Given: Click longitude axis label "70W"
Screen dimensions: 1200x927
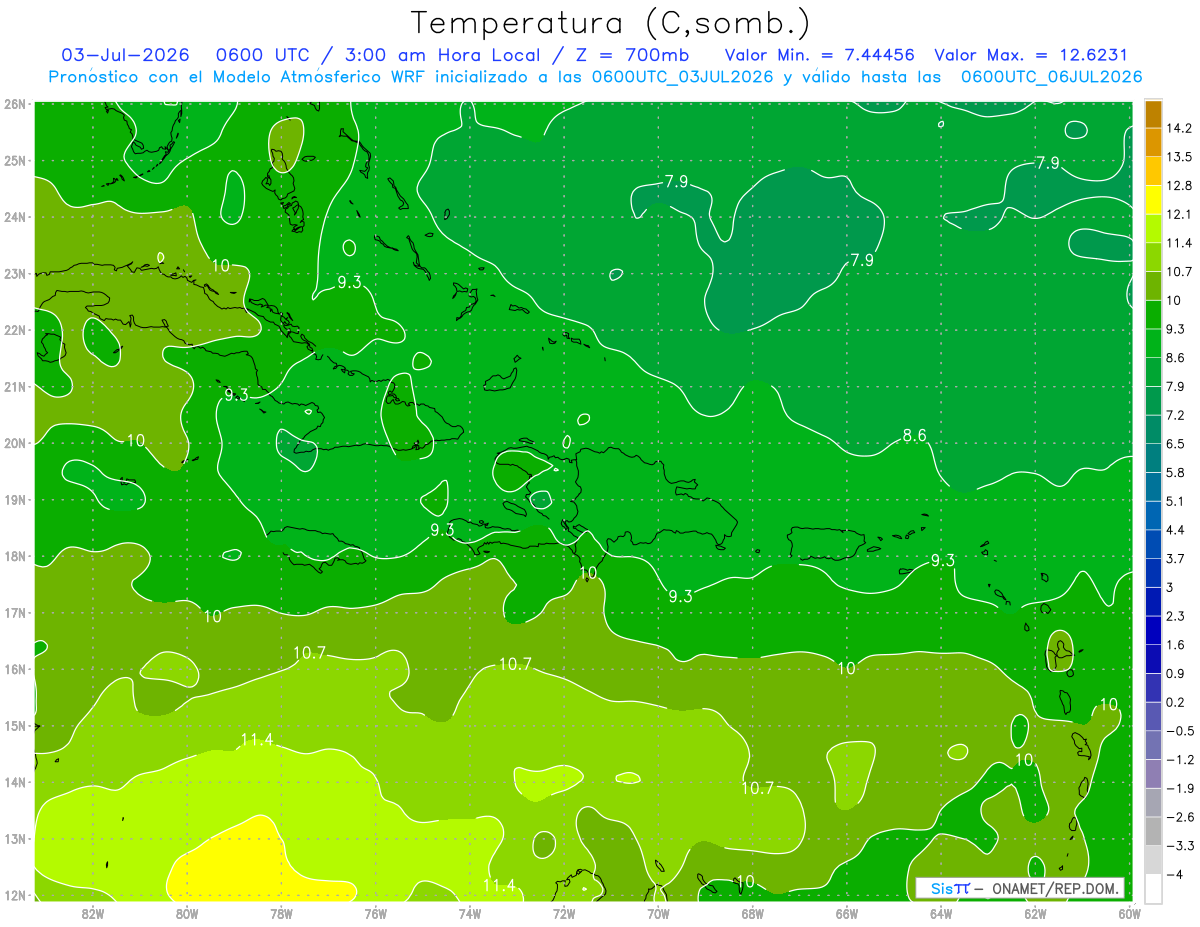Looking at the screenshot, I should click(x=658, y=913).
